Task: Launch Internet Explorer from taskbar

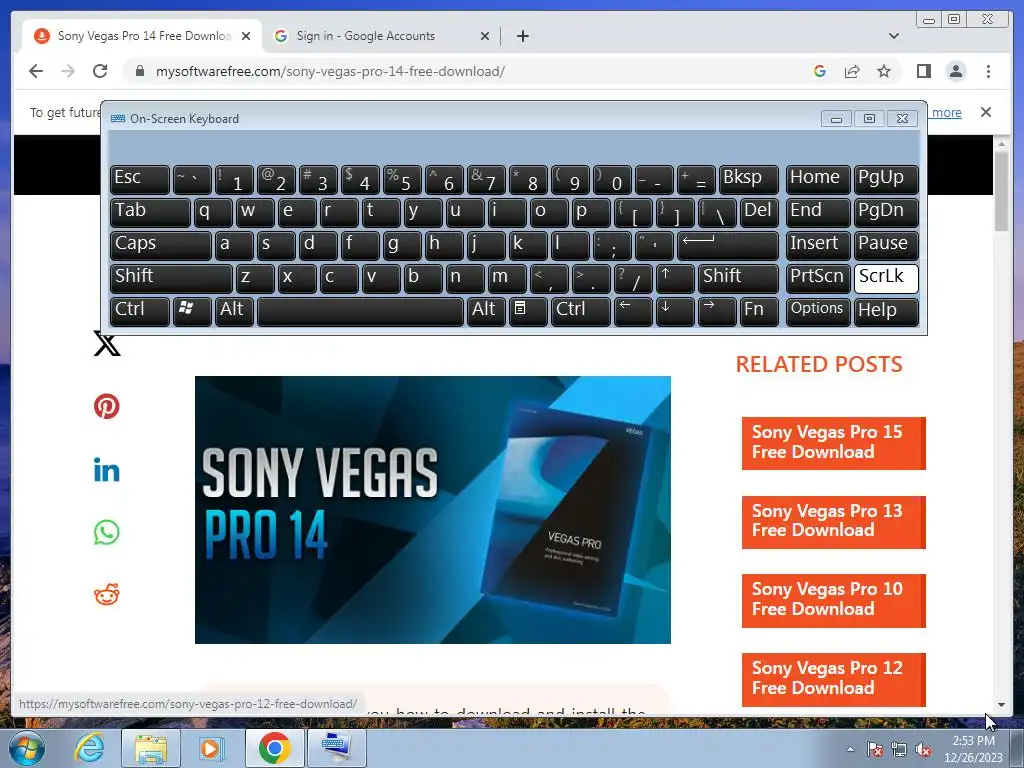Action: [89, 748]
